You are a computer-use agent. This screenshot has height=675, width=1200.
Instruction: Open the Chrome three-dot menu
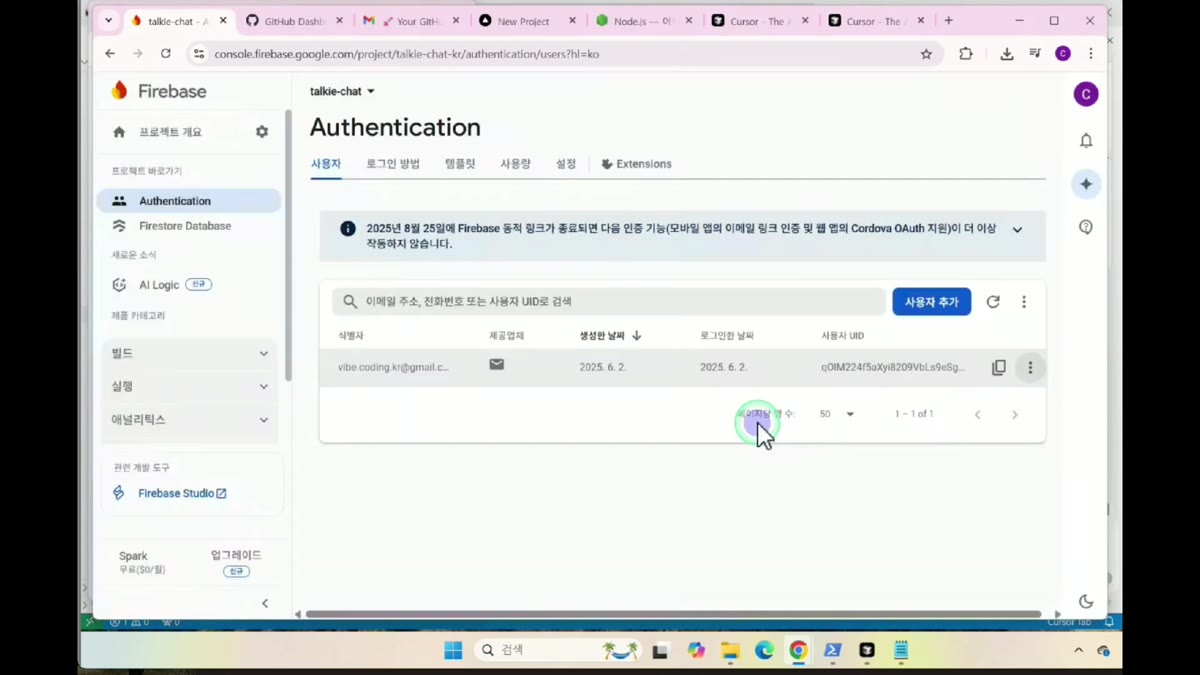click(x=1091, y=54)
